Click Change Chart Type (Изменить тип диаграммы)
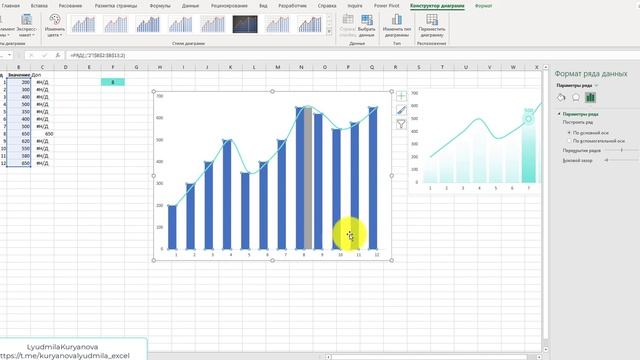The width and height of the screenshot is (640, 360). [396, 25]
